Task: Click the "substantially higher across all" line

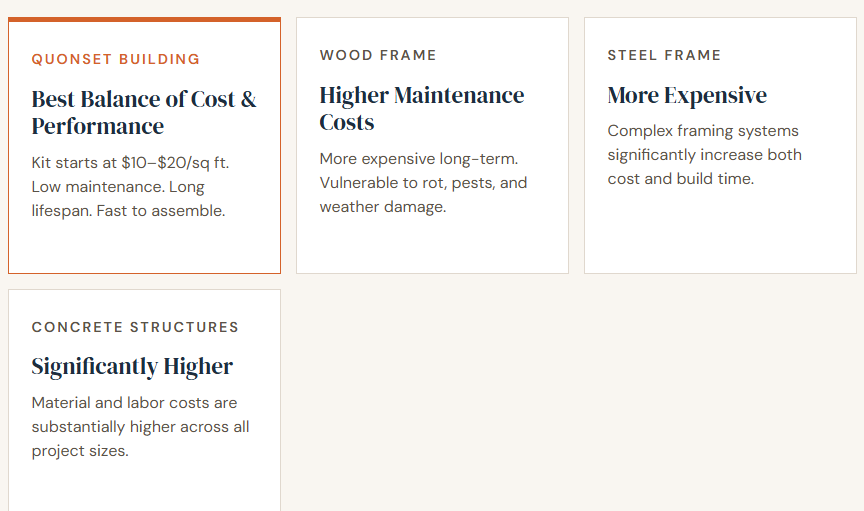Action: point(140,427)
